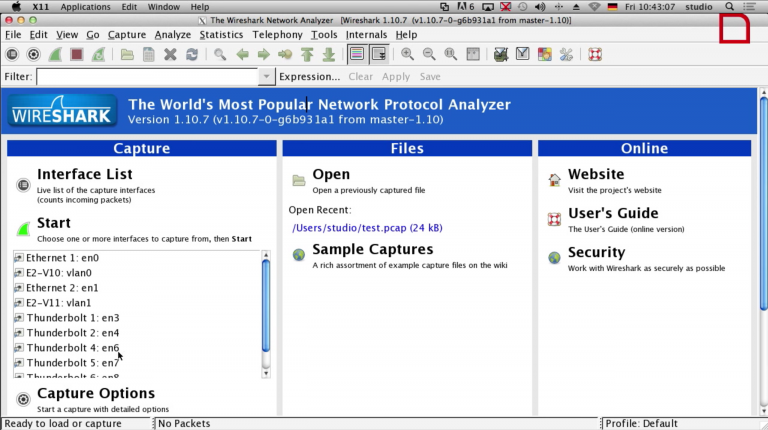
Task: Expand the Filter history dropdown arrow
Action: pyautogui.click(x=266, y=77)
